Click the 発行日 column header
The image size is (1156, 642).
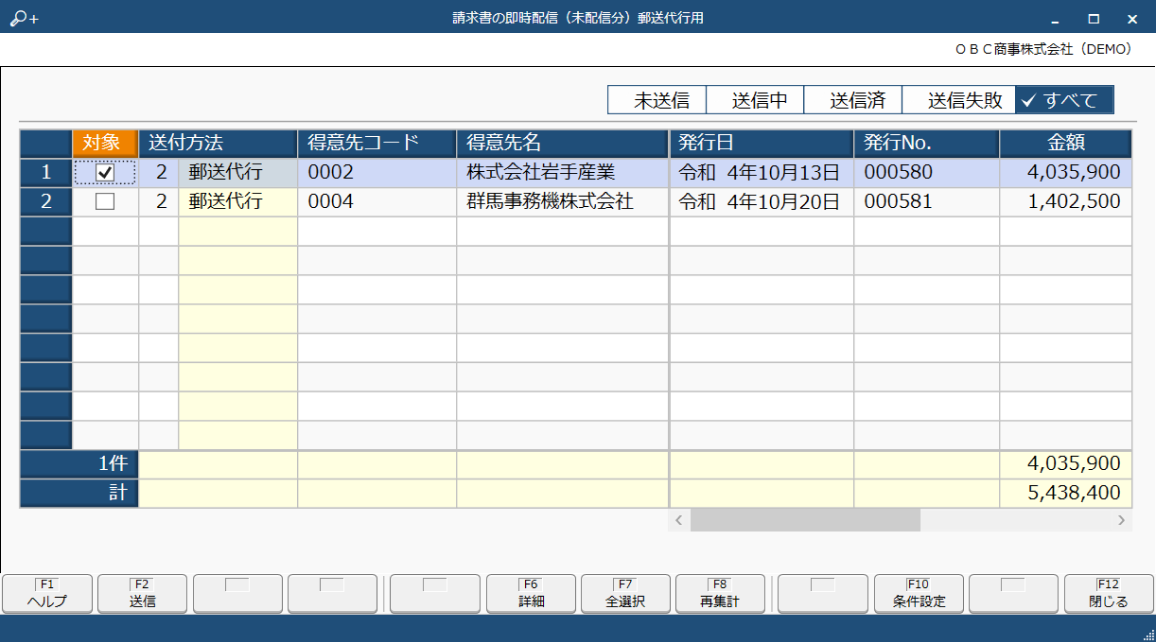point(762,143)
